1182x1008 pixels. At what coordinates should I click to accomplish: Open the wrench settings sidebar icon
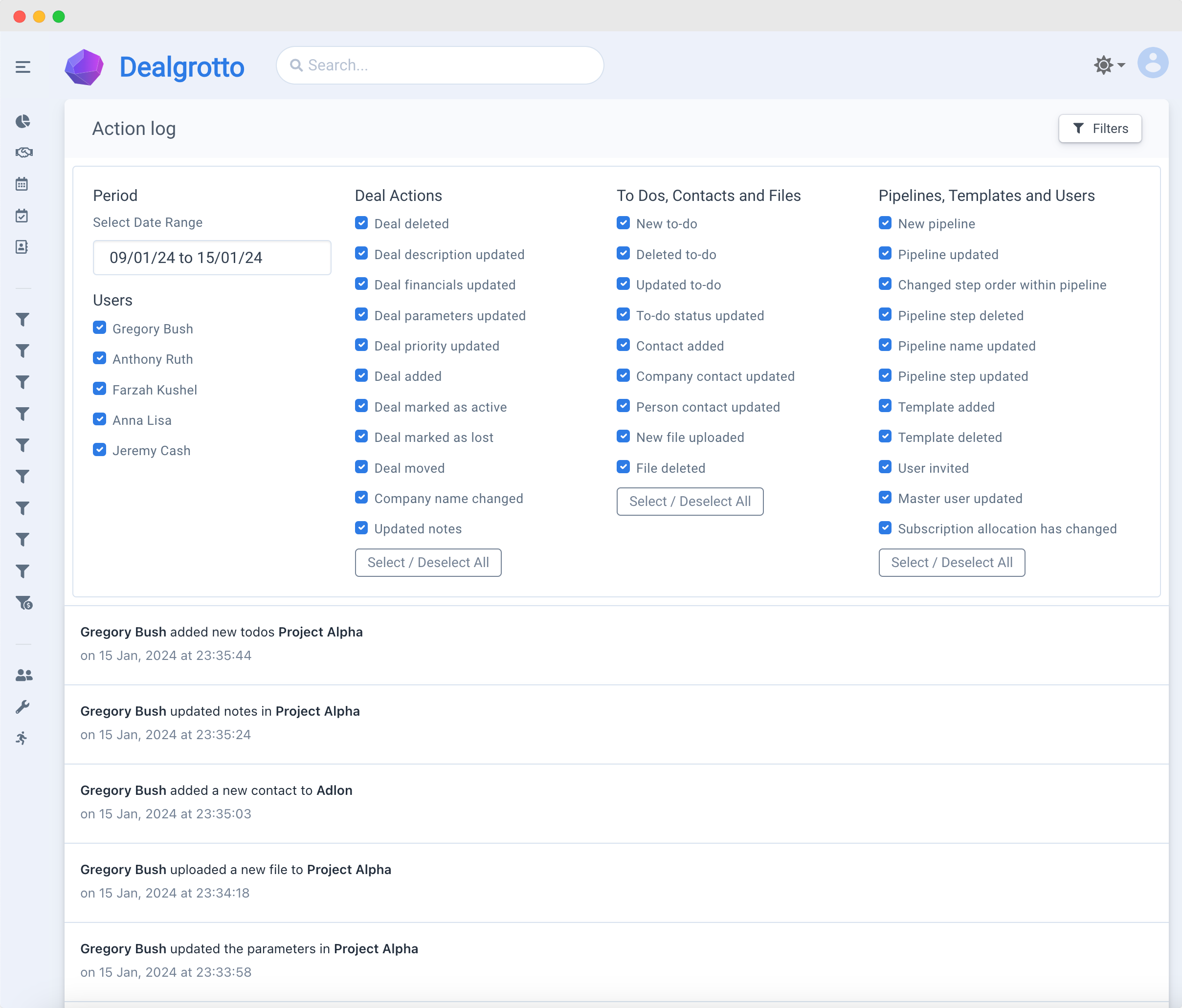(x=22, y=707)
